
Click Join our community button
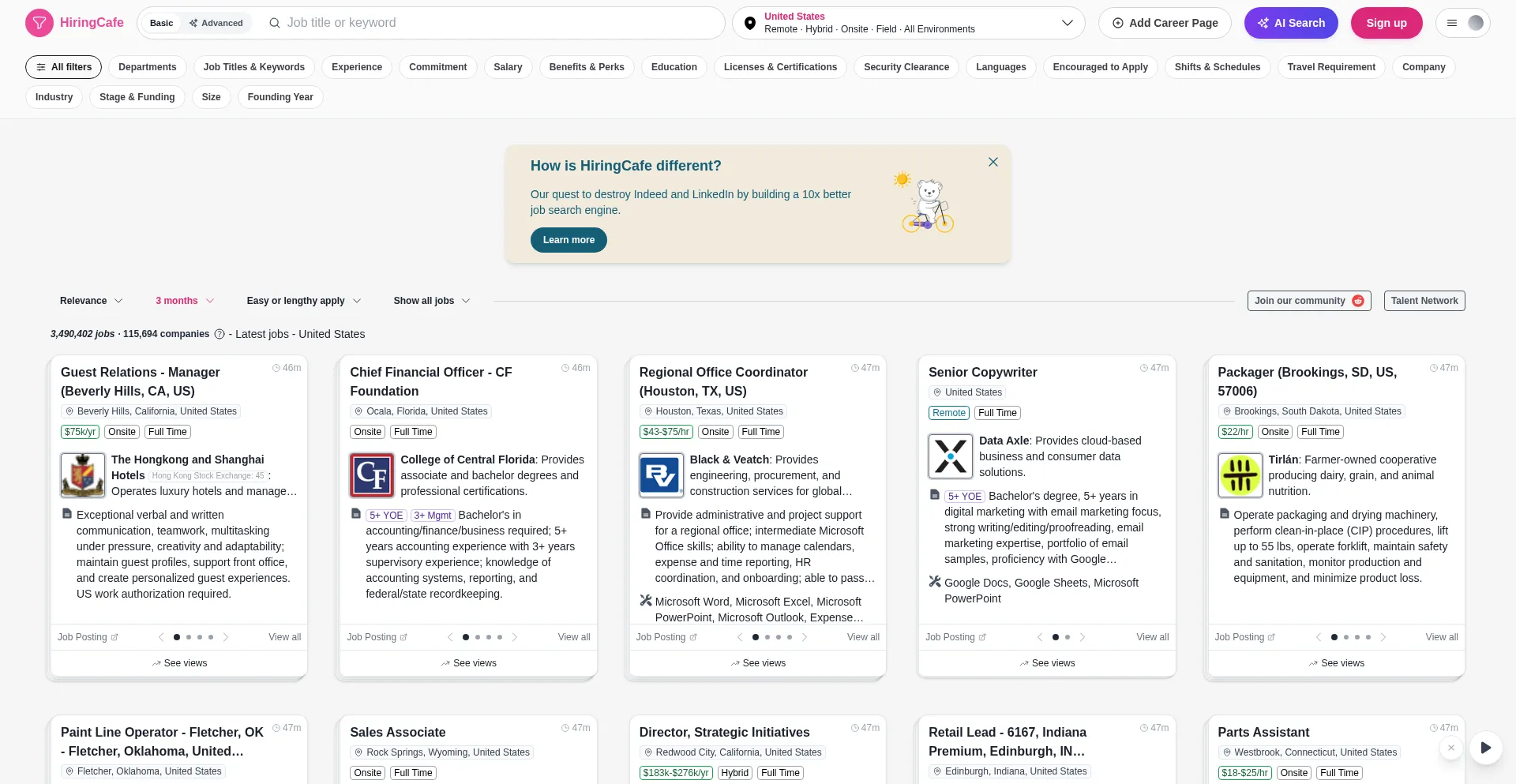click(x=1309, y=301)
